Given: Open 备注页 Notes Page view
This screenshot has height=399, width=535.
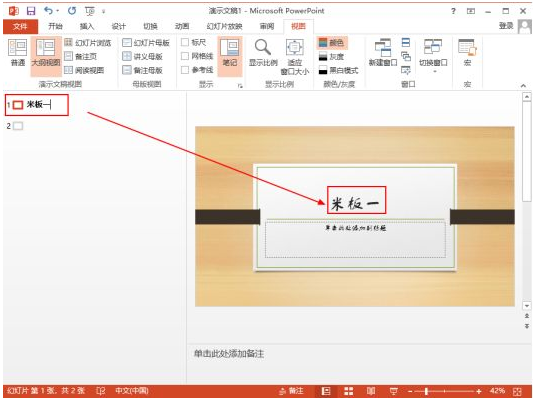Looking at the screenshot, I should click(x=81, y=56).
